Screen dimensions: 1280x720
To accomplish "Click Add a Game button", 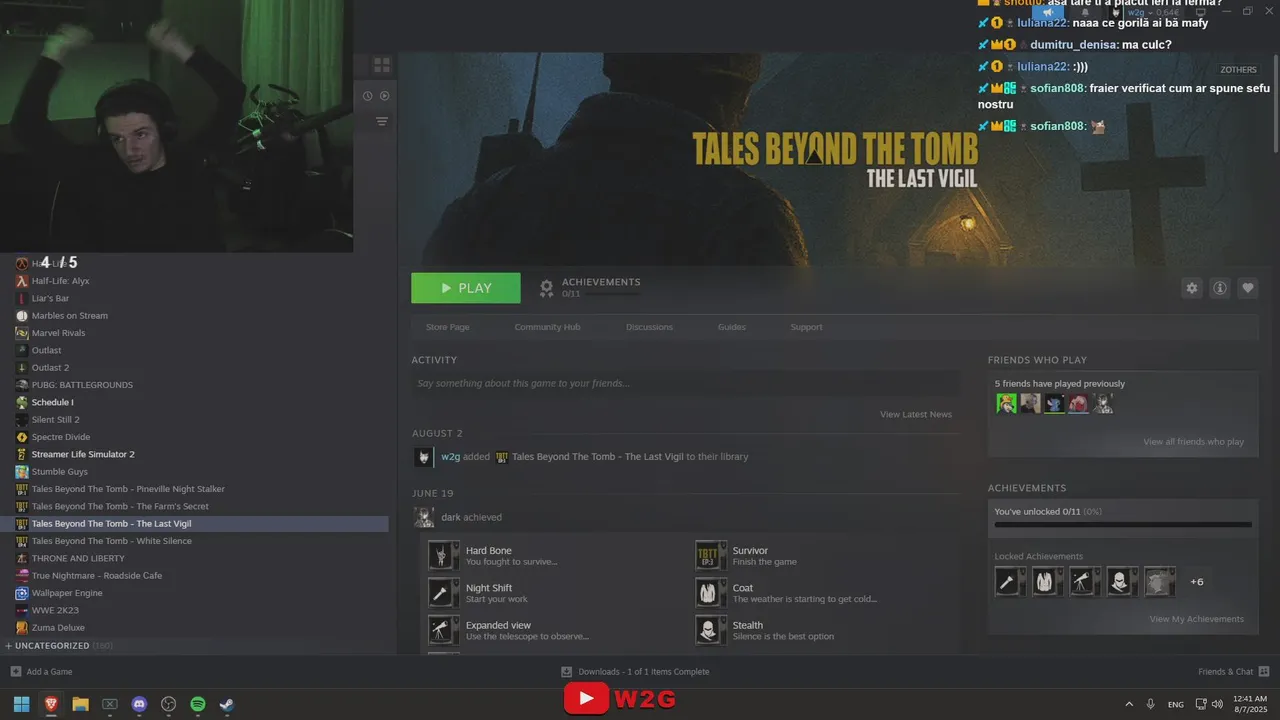I will pos(41,672).
